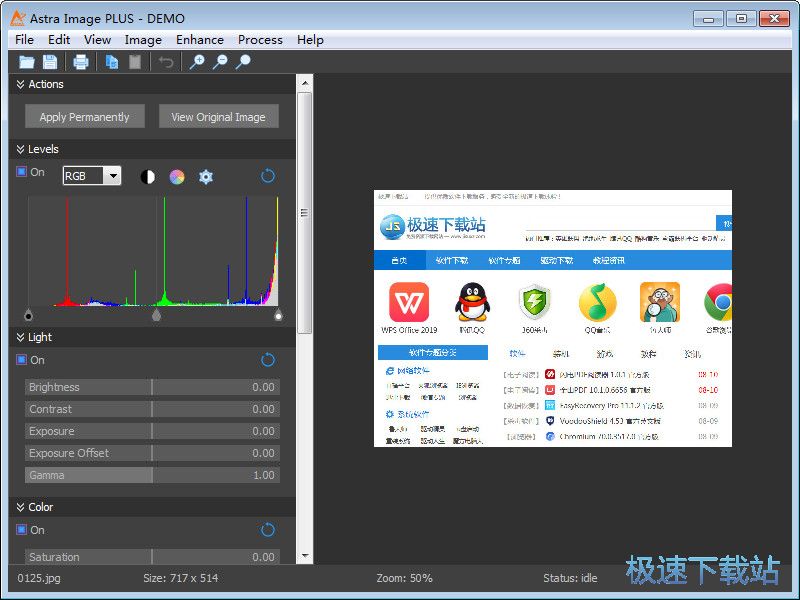800x600 pixels.
Task: Disable the Light On checkbox
Action: [x=22, y=360]
